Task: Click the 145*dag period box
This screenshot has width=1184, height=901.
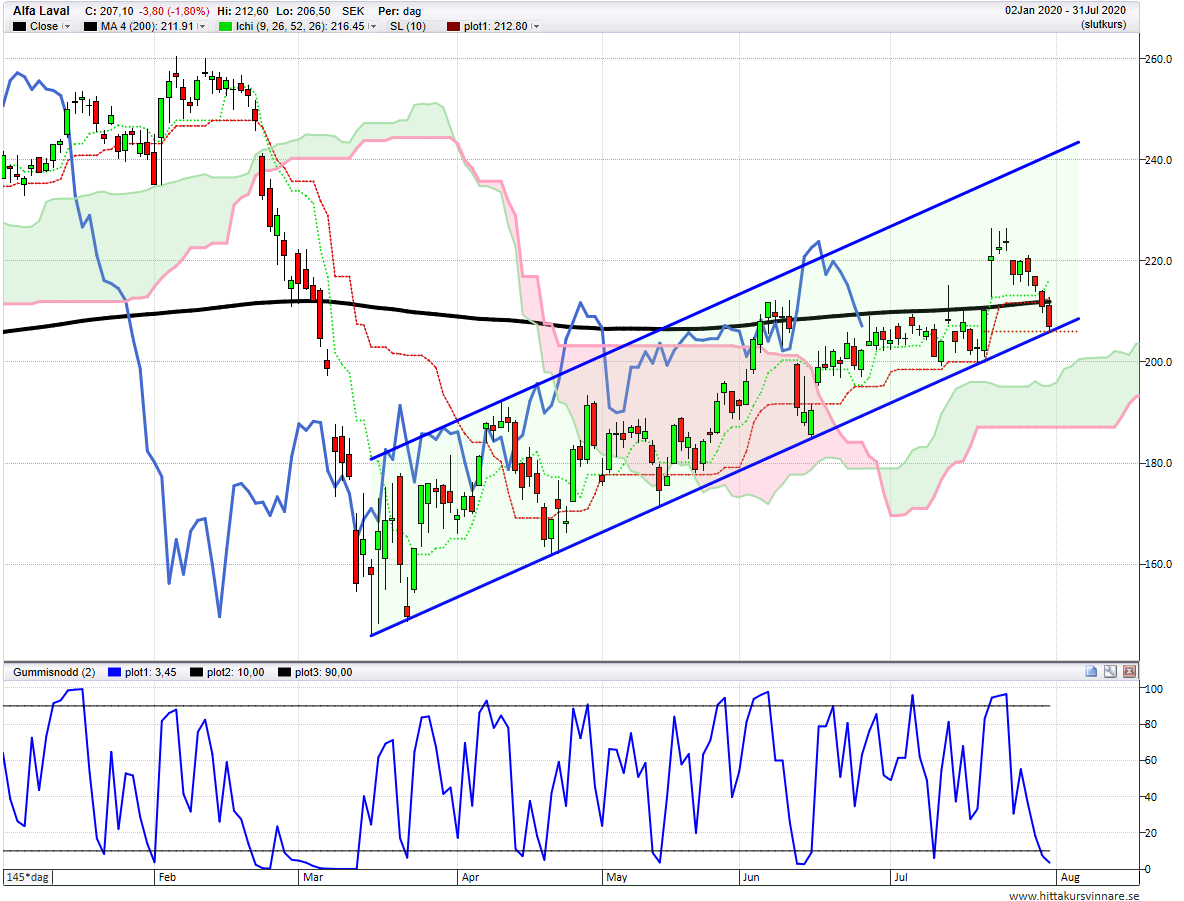Action: pyautogui.click(x=28, y=877)
